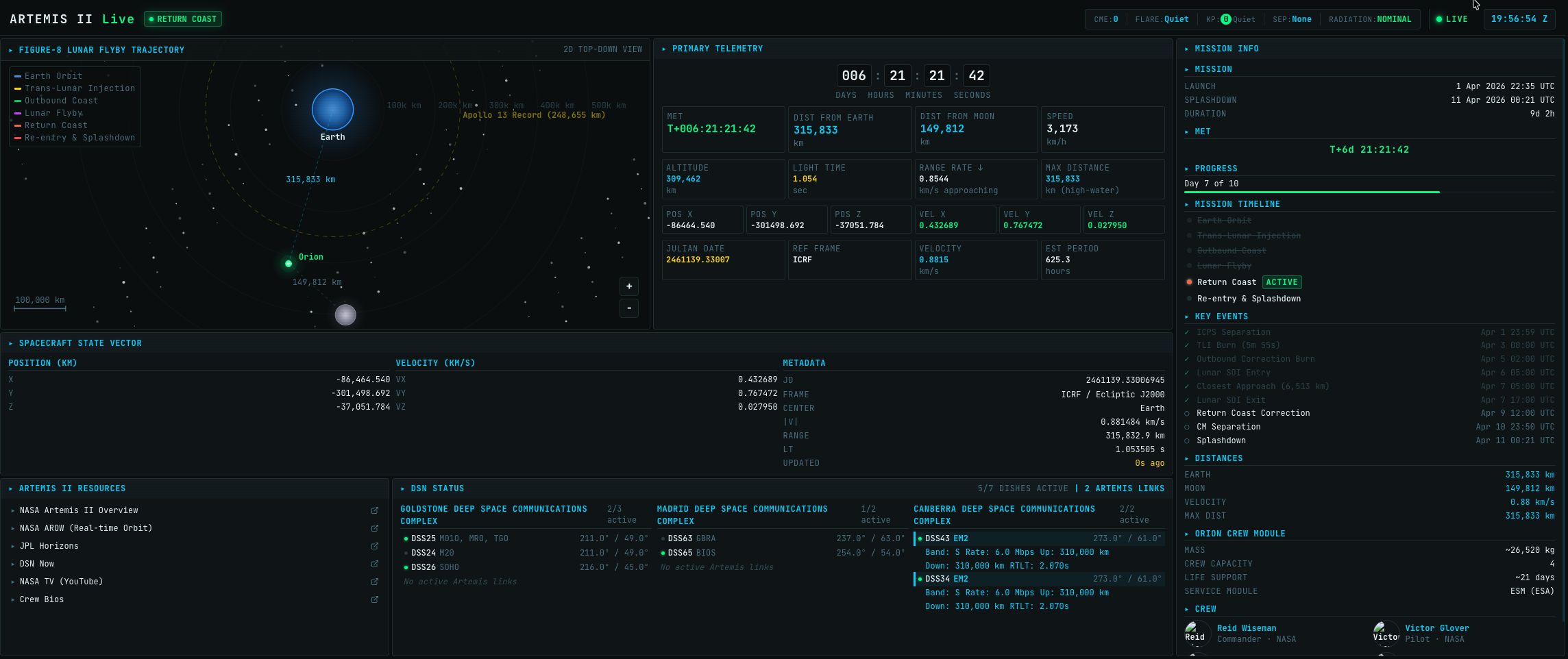This screenshot has height=659, width=1568.
Task: Select the Splashdown event circle
Action: 1187,441
